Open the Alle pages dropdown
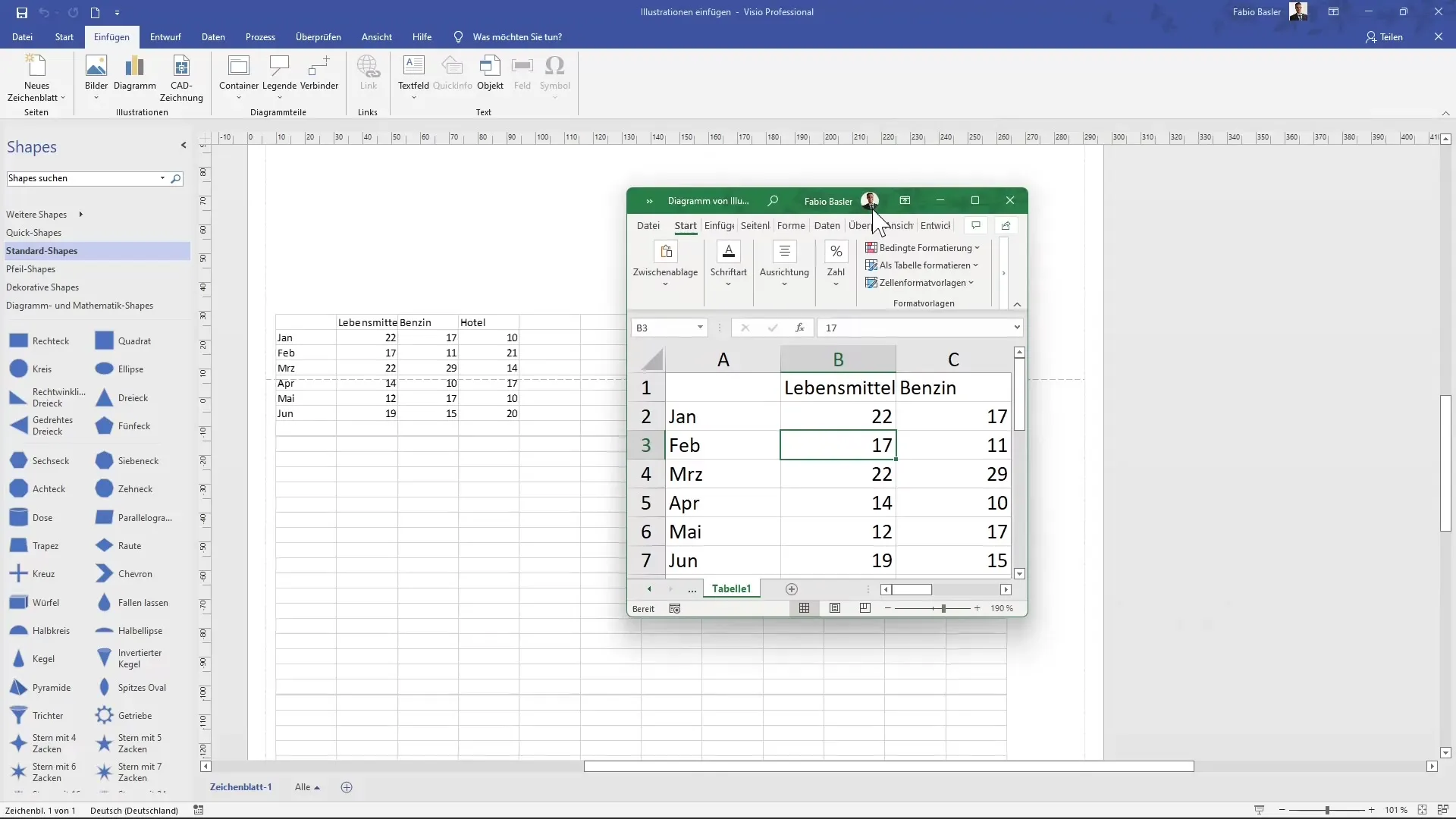Viewport: 1456px width, 819px height. click(307, 787)
